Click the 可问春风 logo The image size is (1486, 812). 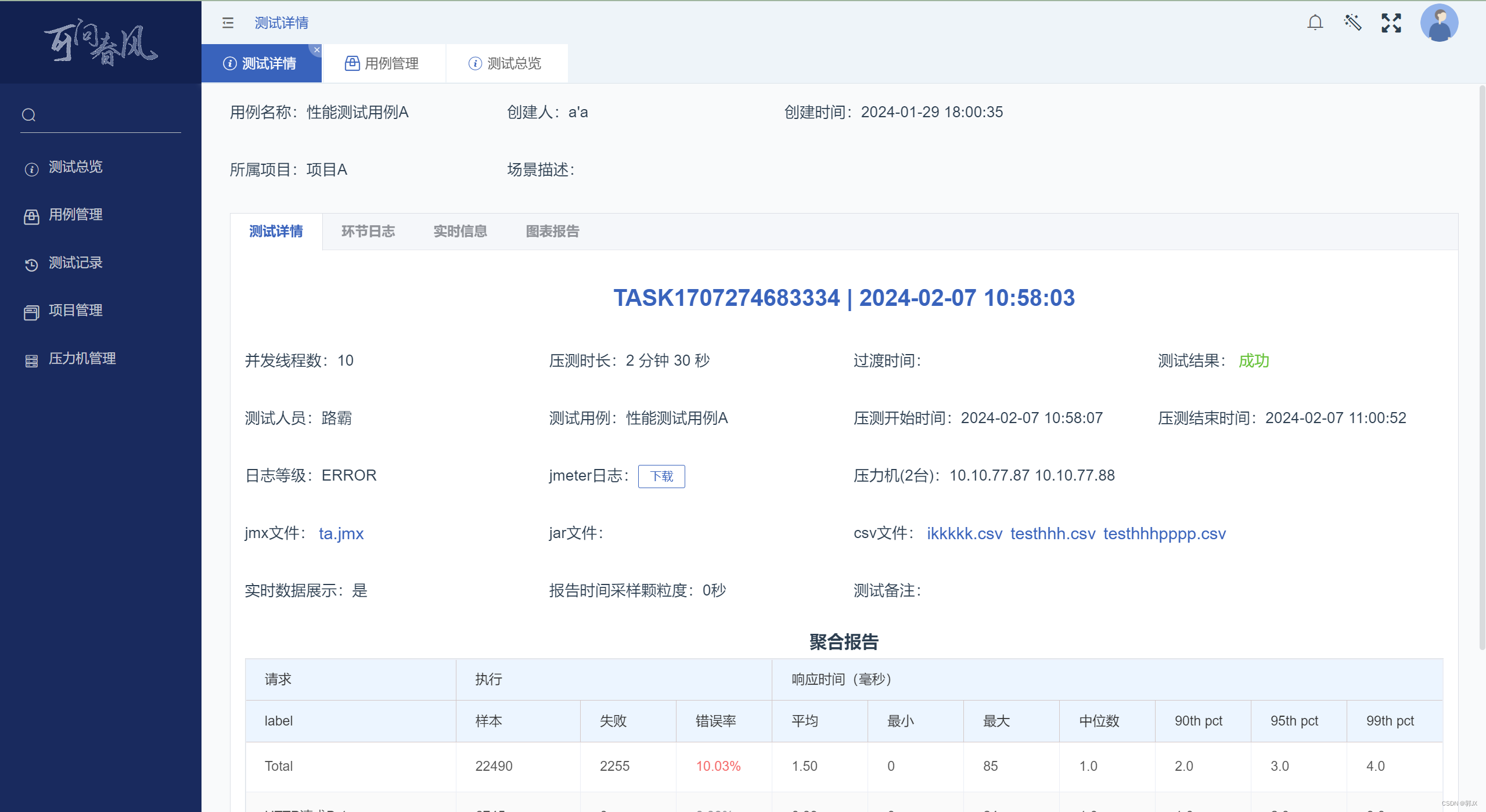[100, 42]
